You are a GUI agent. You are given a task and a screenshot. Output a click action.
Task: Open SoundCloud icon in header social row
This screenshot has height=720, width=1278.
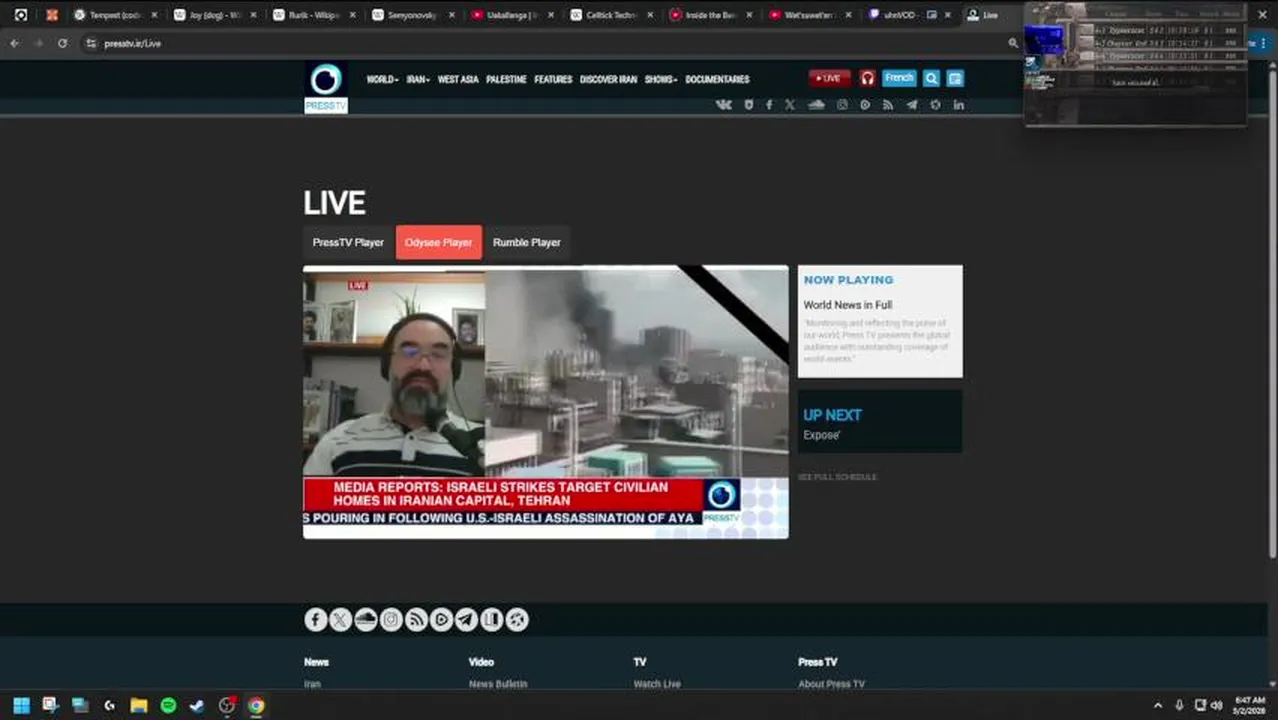[x=816, y=104]
